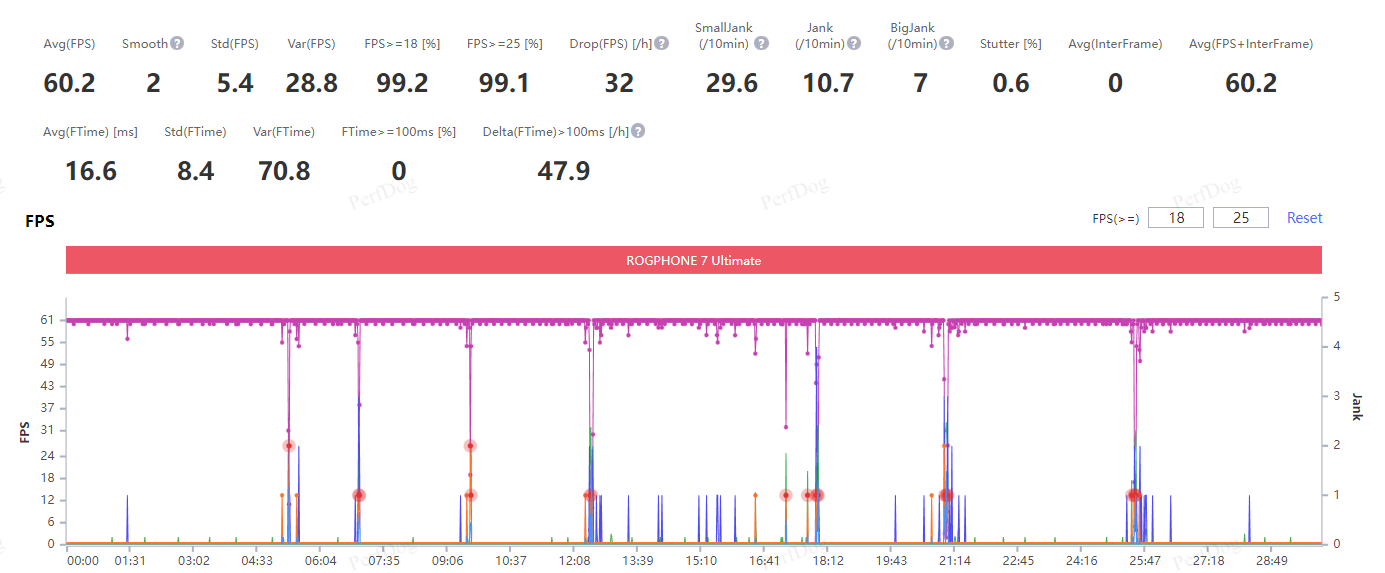Click the Avg(FTime) [ms] label
Image resolution: width=1385 pixels, height=573 pixels.
point(91,132)
